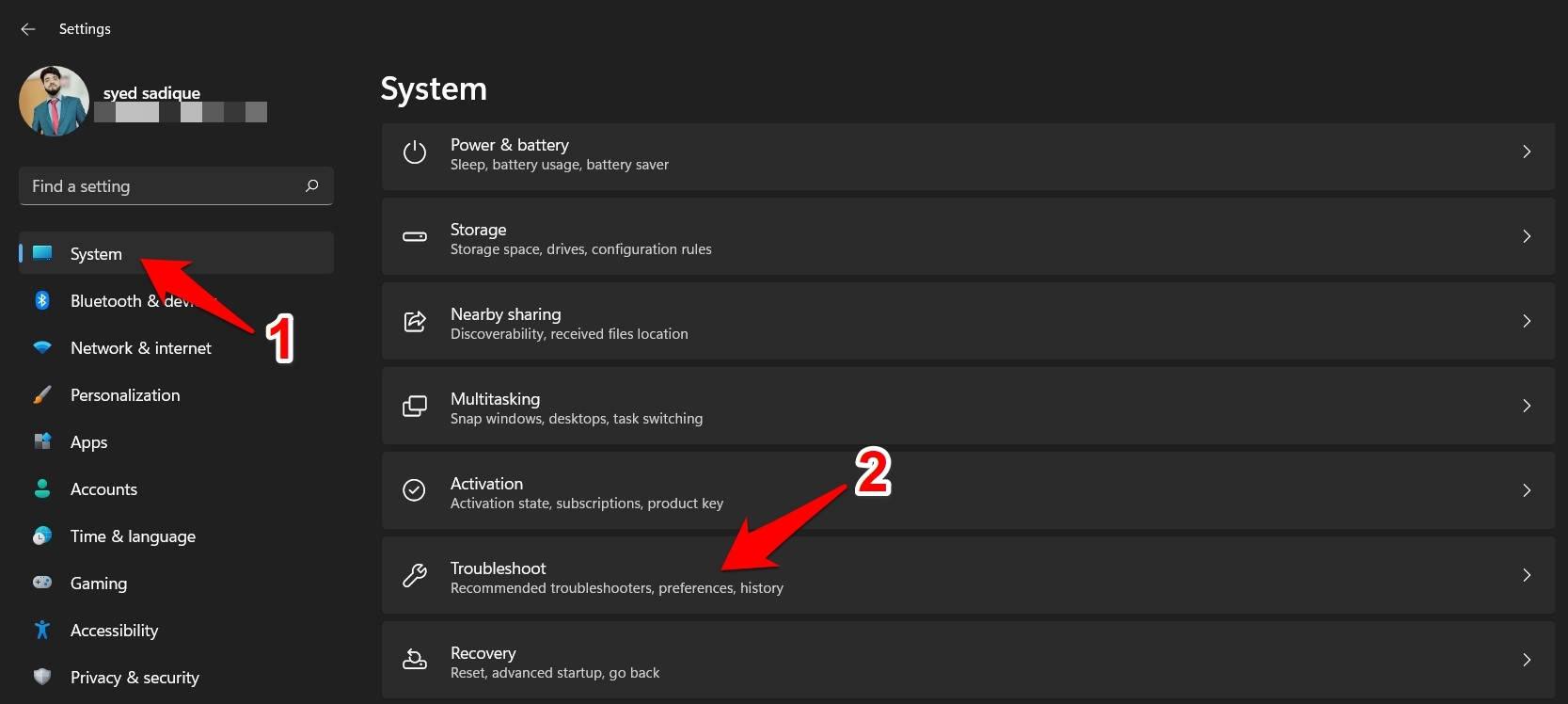Go to Privacy & security section
This screenshot has width=1568, height=704.
[x=135, y=678]
